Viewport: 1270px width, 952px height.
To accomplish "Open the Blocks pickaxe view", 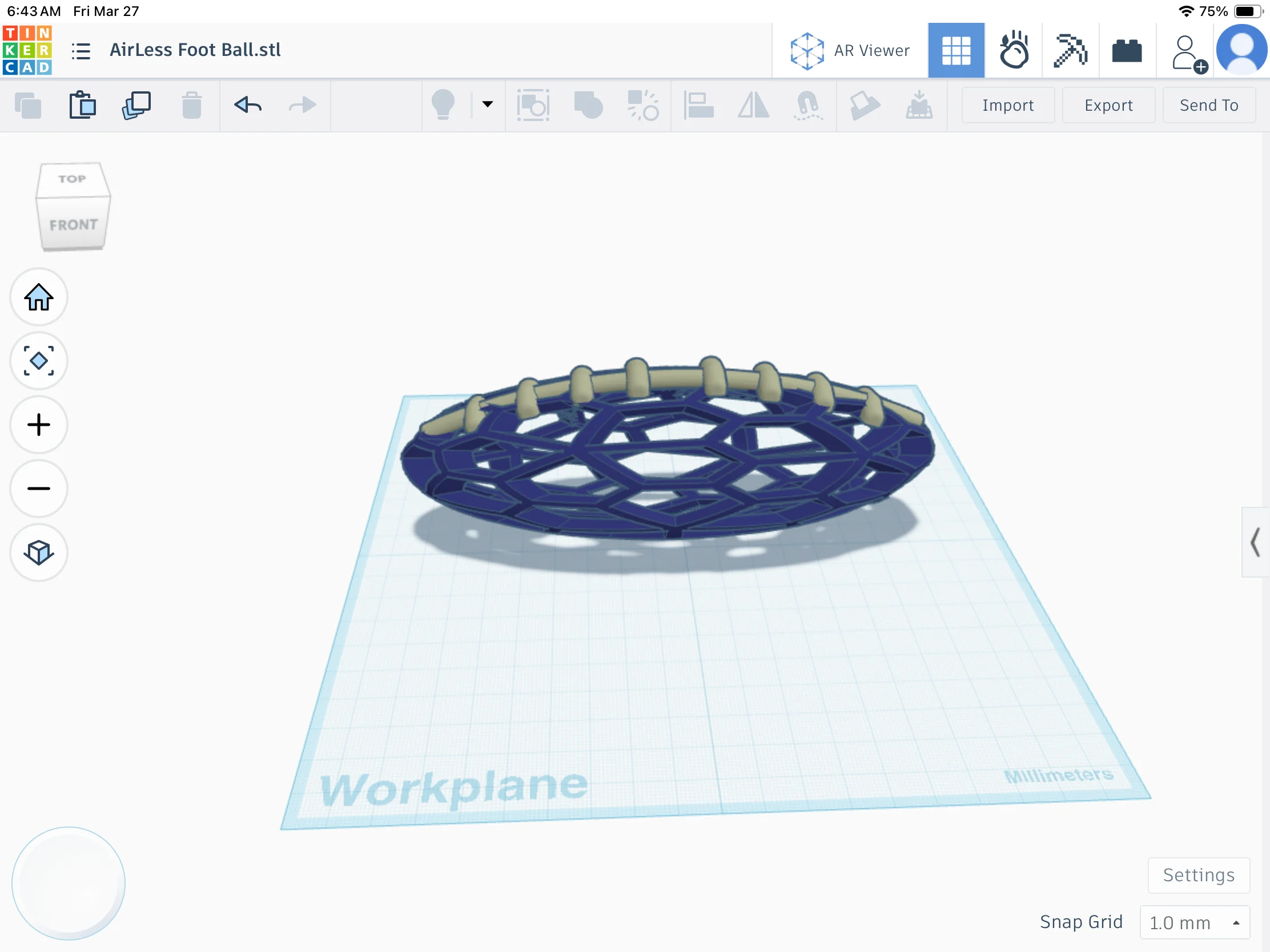I will tap(1070, 50).
